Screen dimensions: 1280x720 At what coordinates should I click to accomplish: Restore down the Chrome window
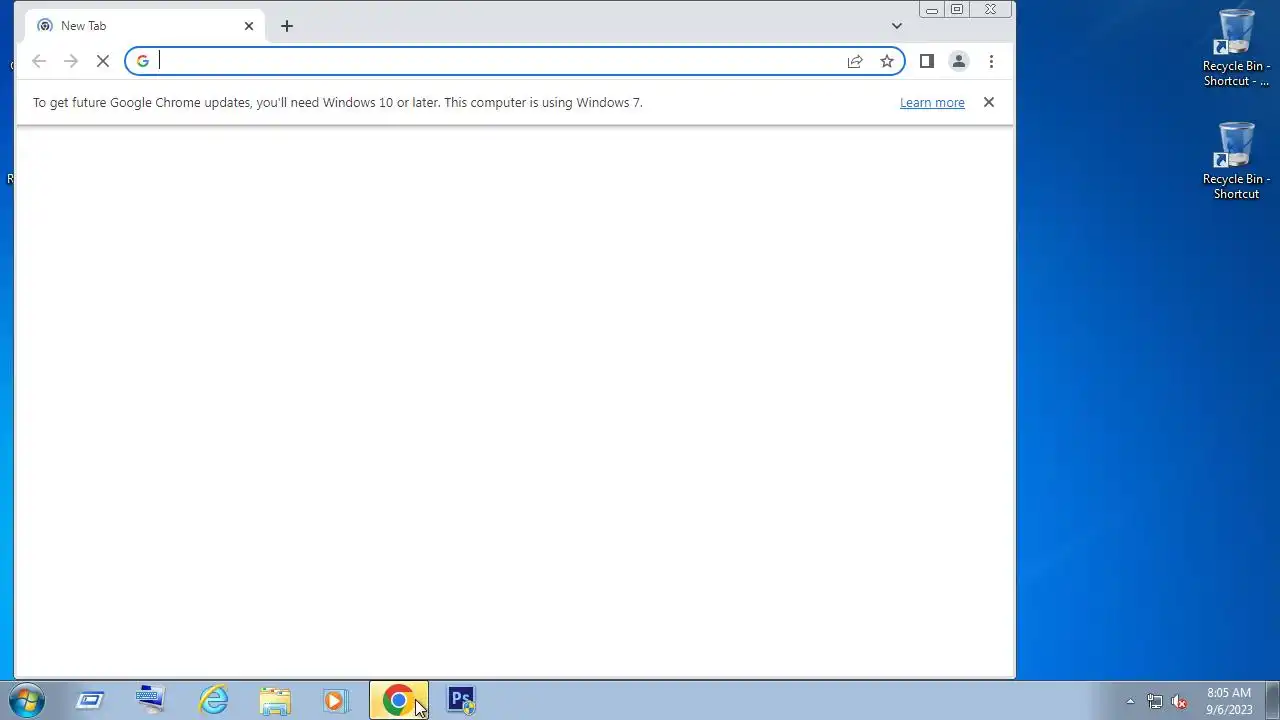957,10
